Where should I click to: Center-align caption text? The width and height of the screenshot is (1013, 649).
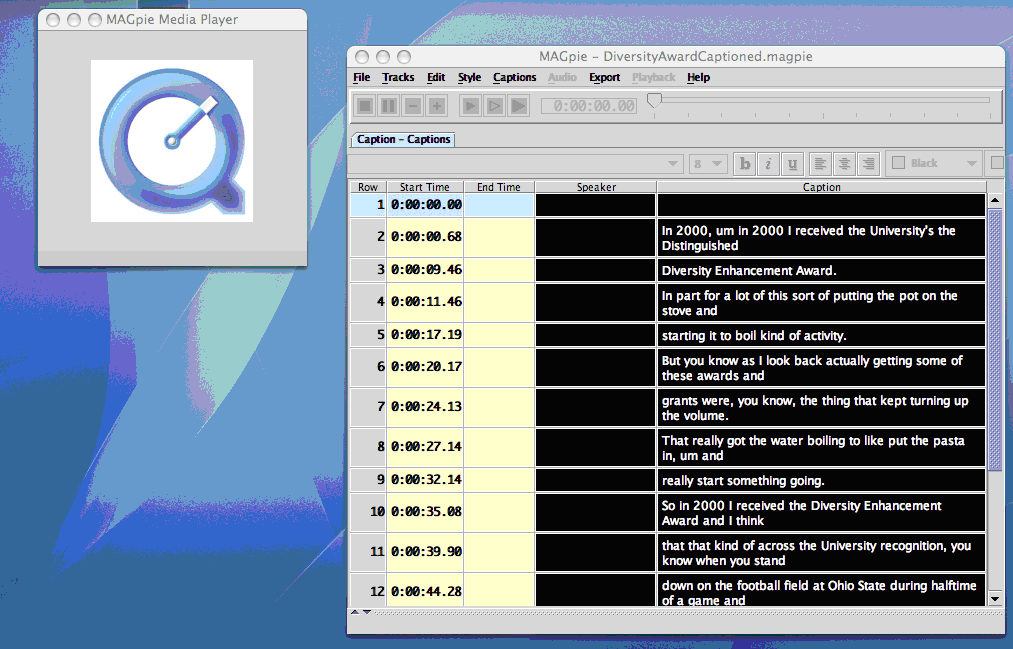(x=844, y=164)
